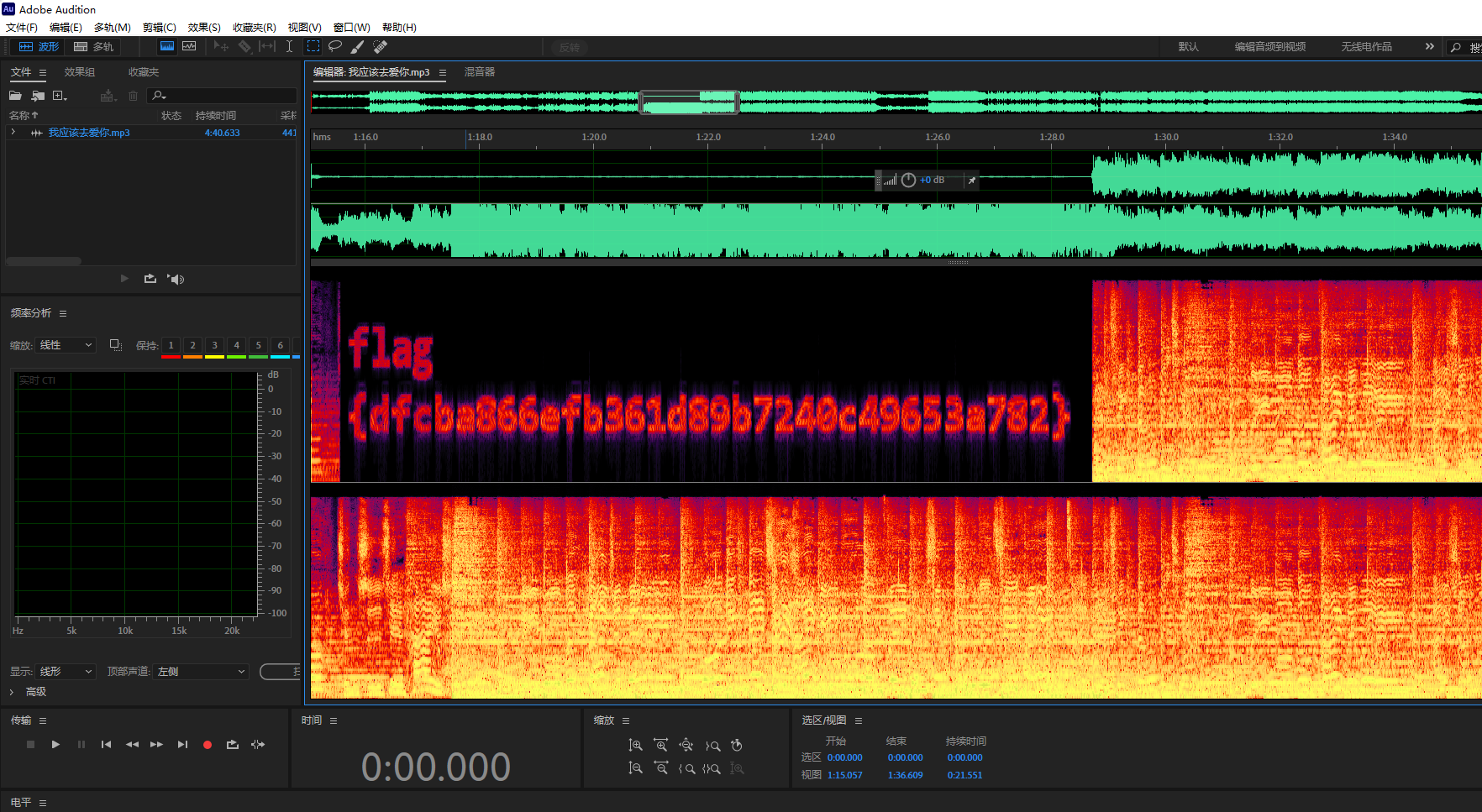Image resolution: width=1482 pixels, height=812 pixels.
Task: Click files panel preview play button
Action: click(x=124, y=279)
